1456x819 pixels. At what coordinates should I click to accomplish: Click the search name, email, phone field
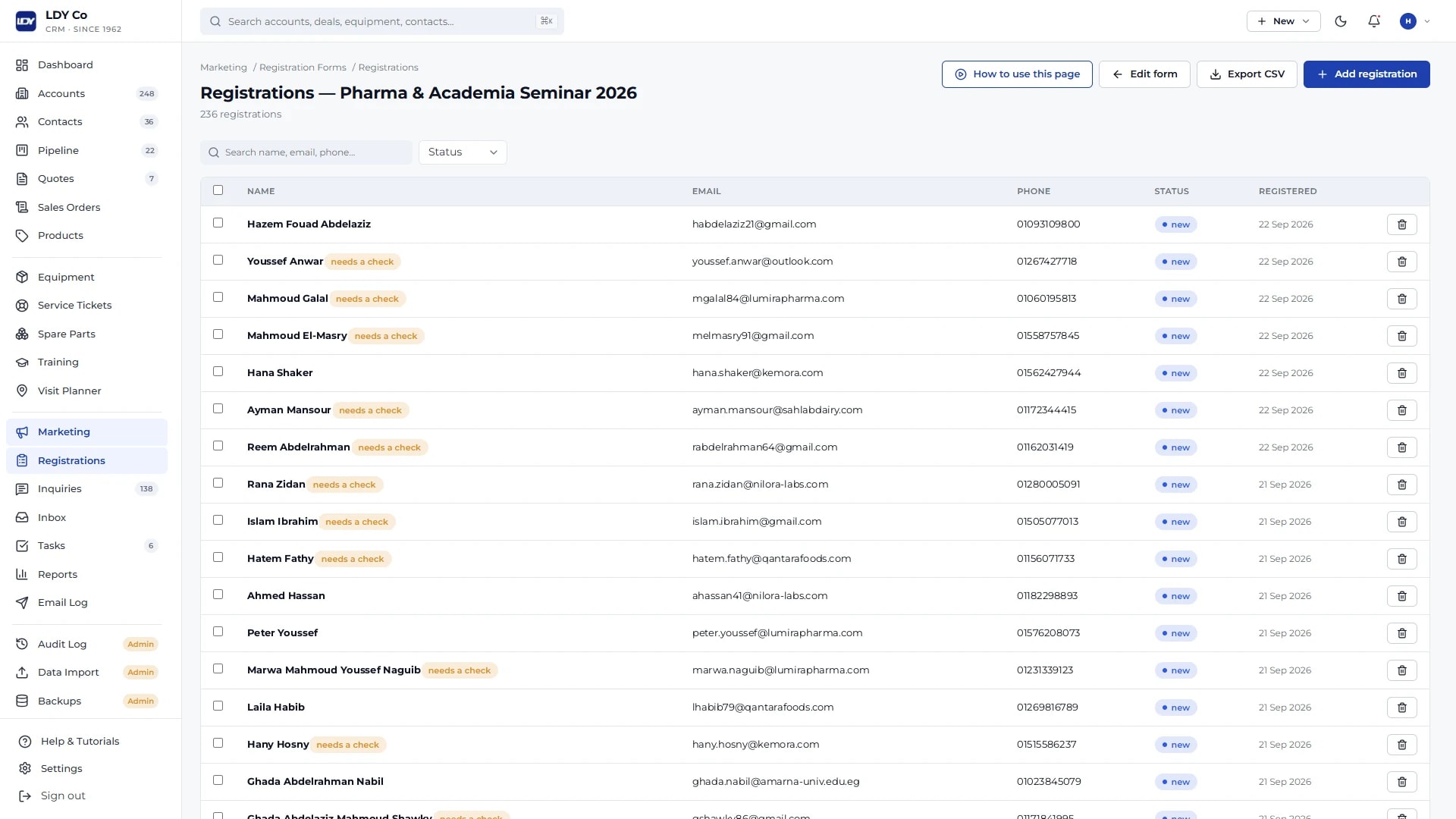pyautogui.click(x=306, y=152)
